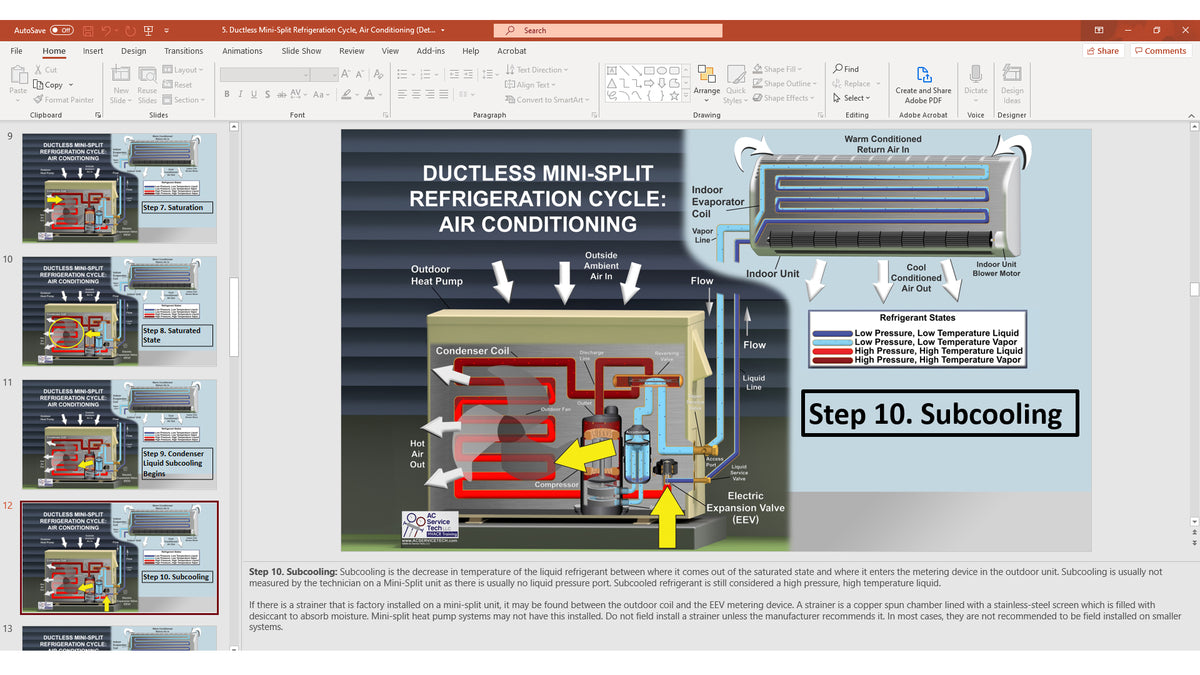Open Ribbon Display Options icon
The image size is (1200, 675).
pyautogui.click(x=1099, y=30)
